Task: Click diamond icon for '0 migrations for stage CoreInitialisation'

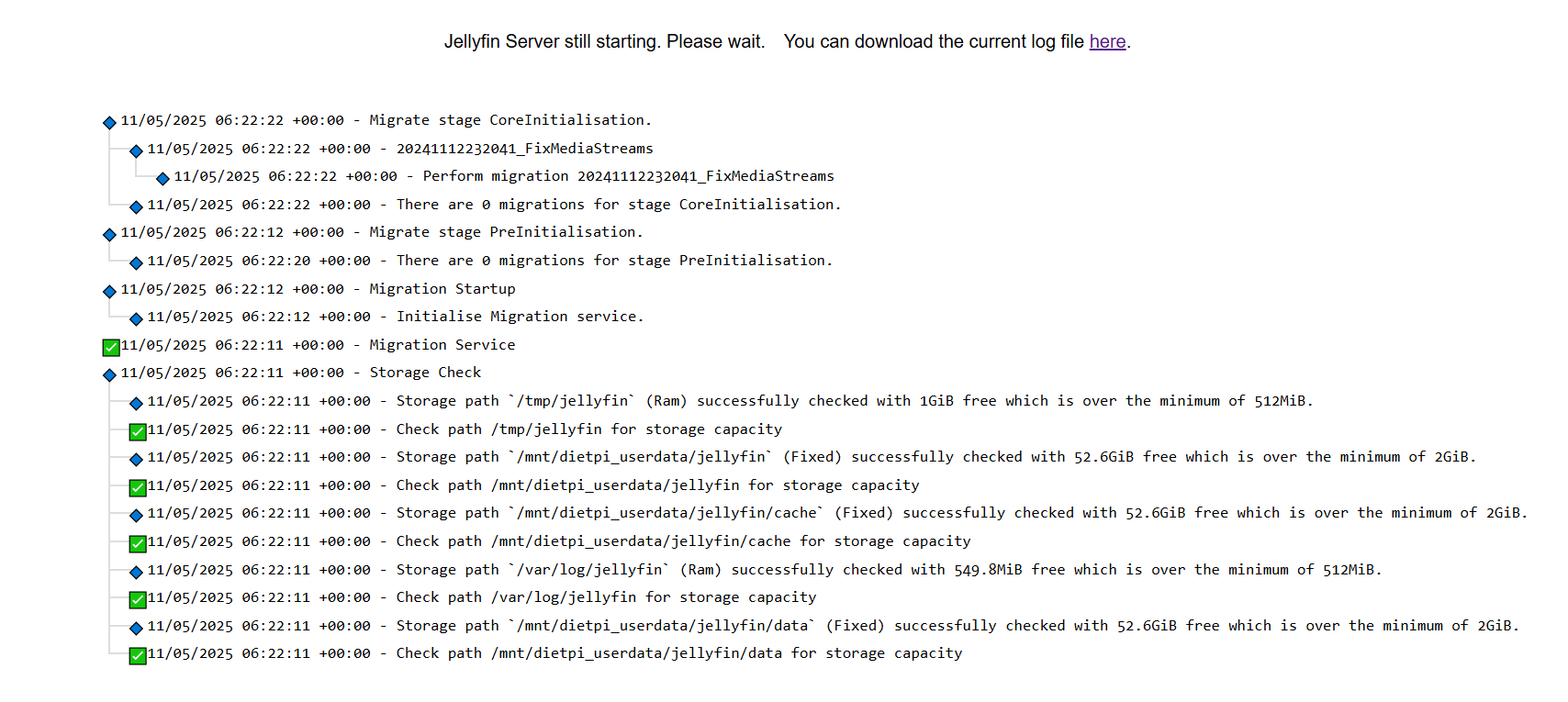Action: [x=136, y=206]
